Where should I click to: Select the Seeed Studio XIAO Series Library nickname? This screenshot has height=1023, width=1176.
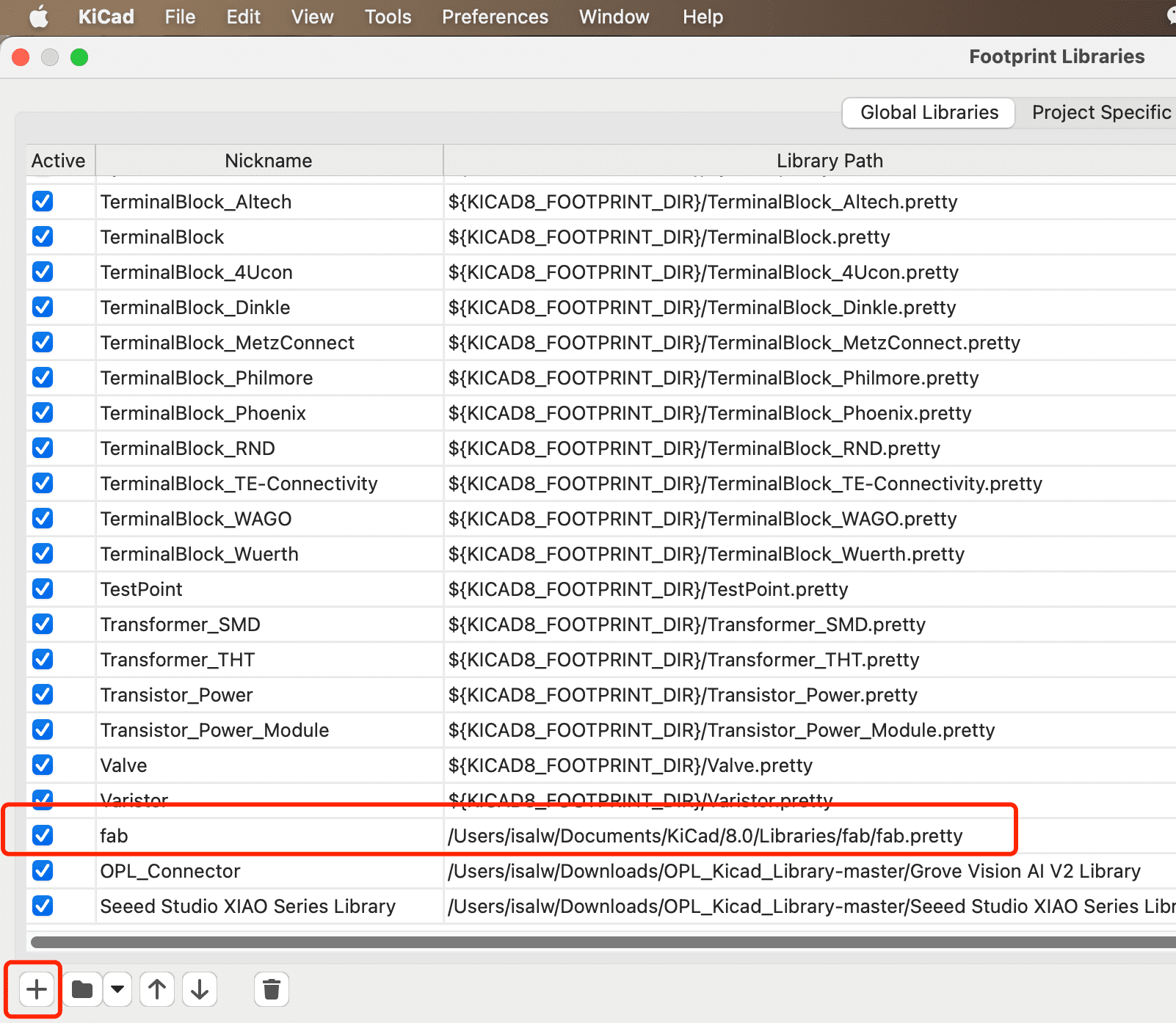pos(269,906)
